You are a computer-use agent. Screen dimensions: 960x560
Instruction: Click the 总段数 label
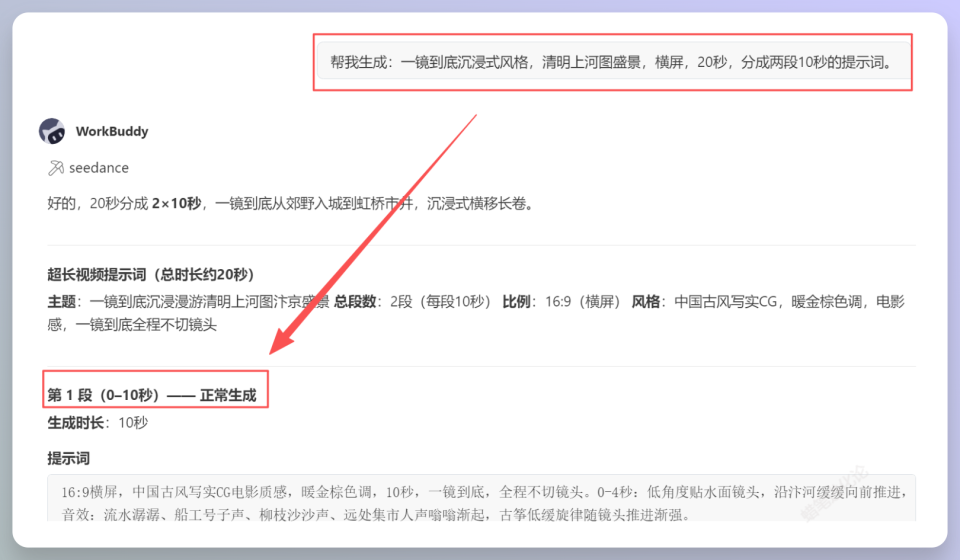click(x=354, y=302)
